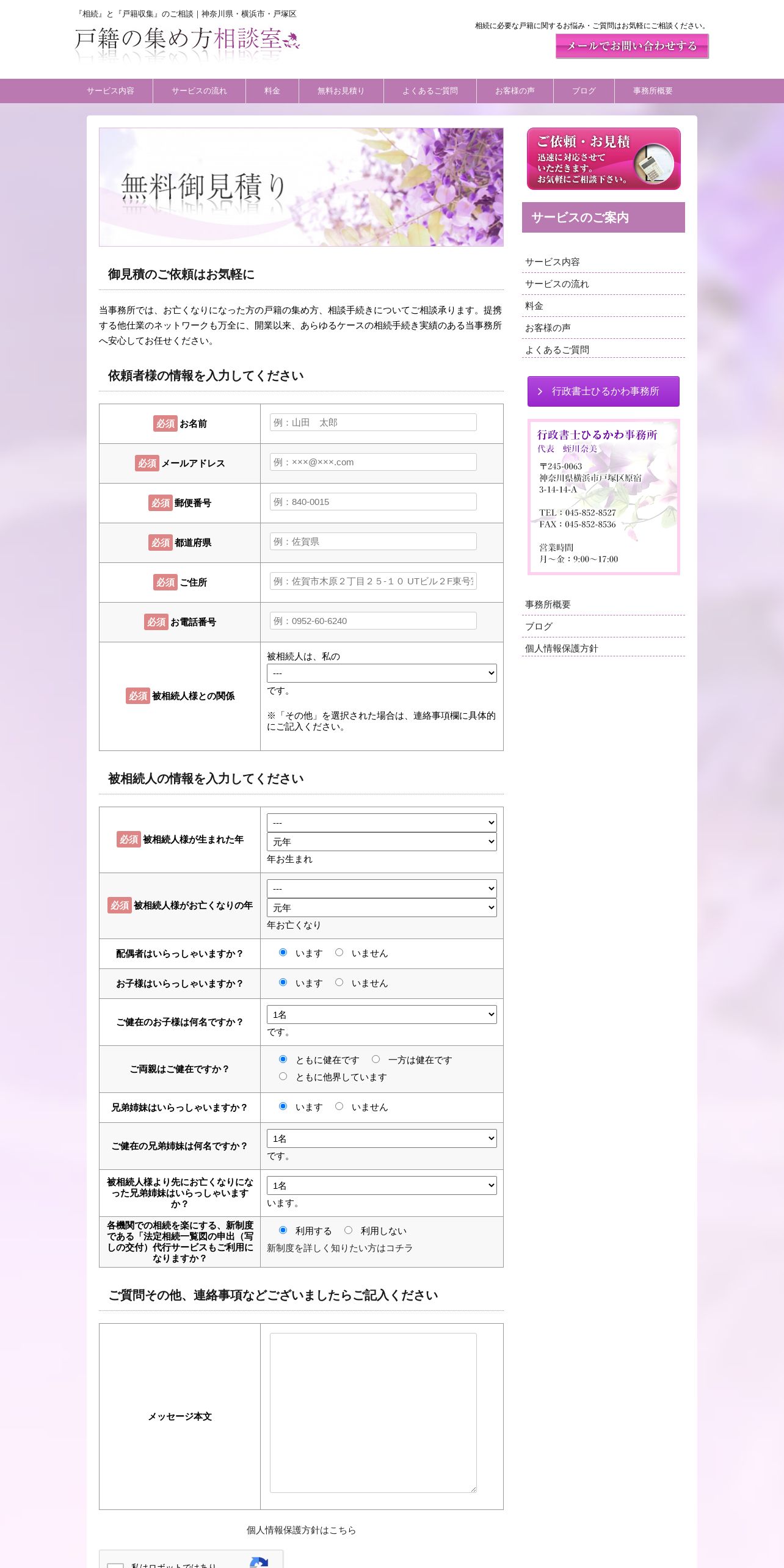Focus the メールアドレス input field
The image size is (784, 1568).
click(373, 462)
